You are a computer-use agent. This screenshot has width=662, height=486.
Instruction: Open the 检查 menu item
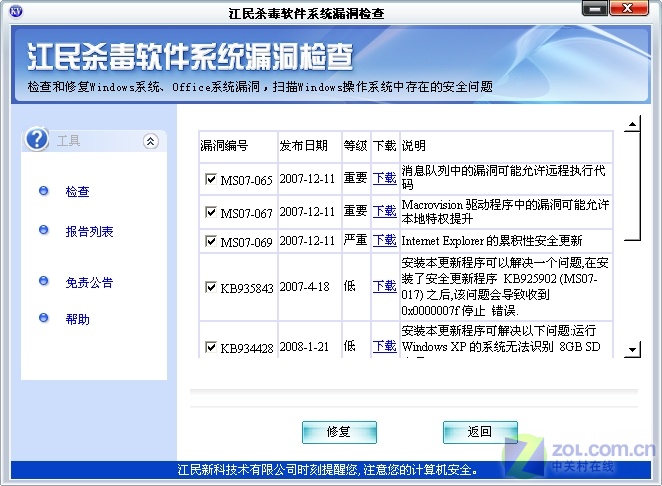click(77, 191)
